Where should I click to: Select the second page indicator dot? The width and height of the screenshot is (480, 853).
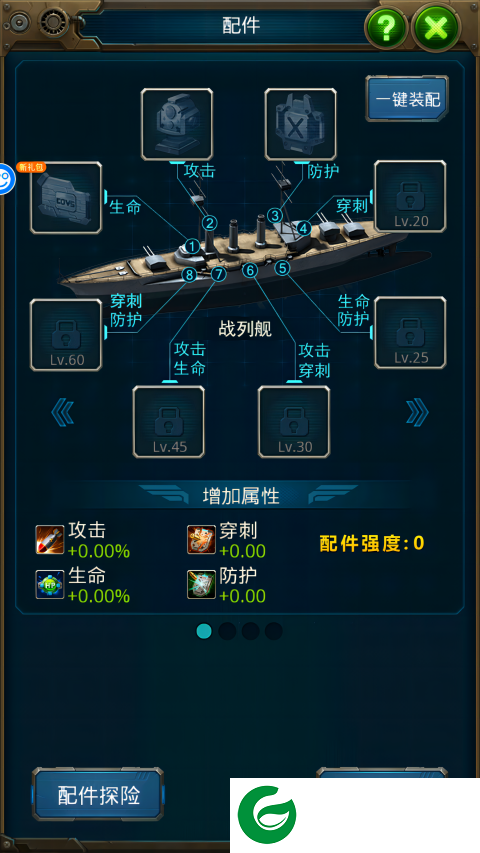pos(227,631)
